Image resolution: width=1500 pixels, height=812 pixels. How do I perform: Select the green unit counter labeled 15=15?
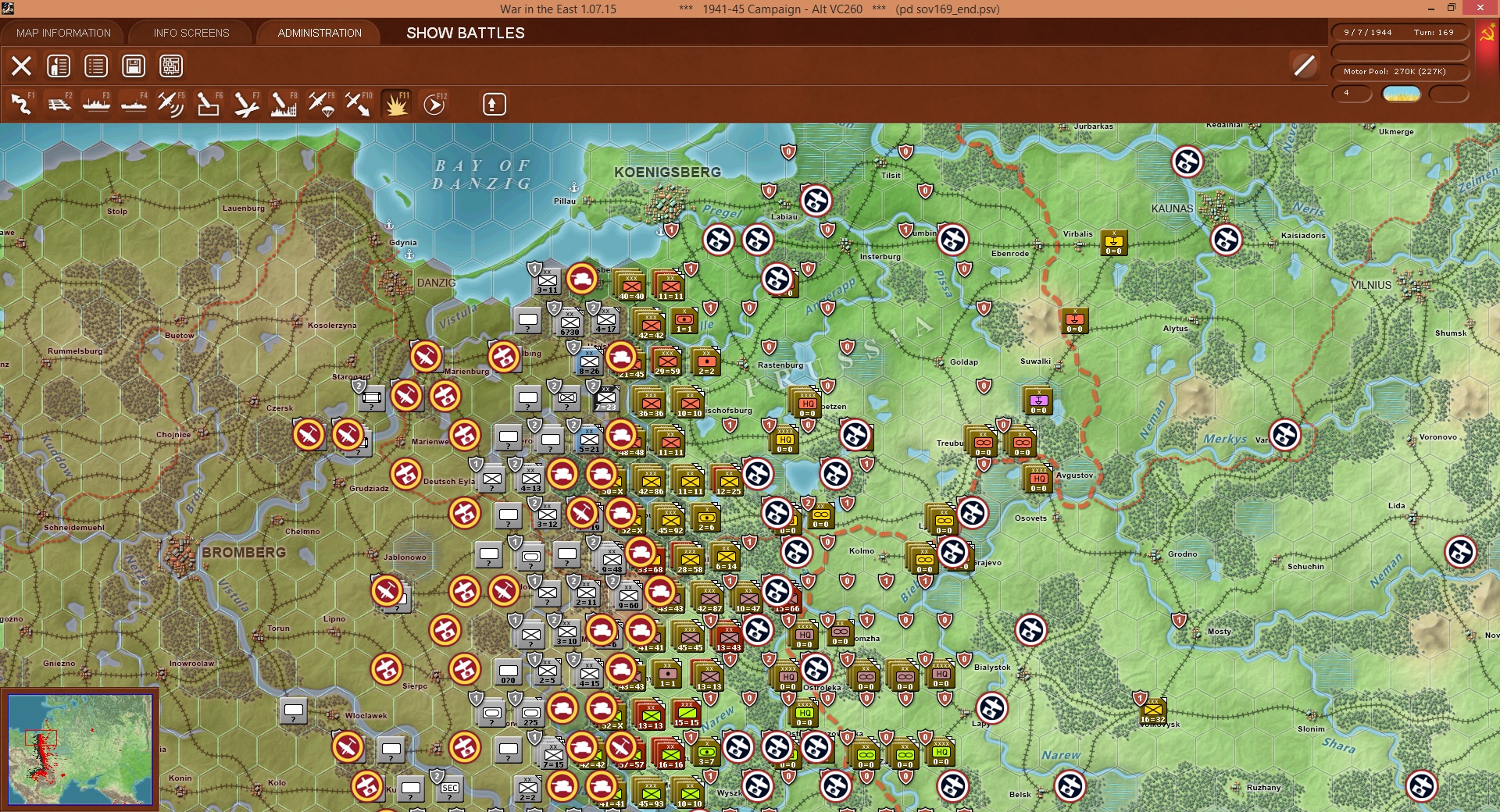[x=686, y=713]
